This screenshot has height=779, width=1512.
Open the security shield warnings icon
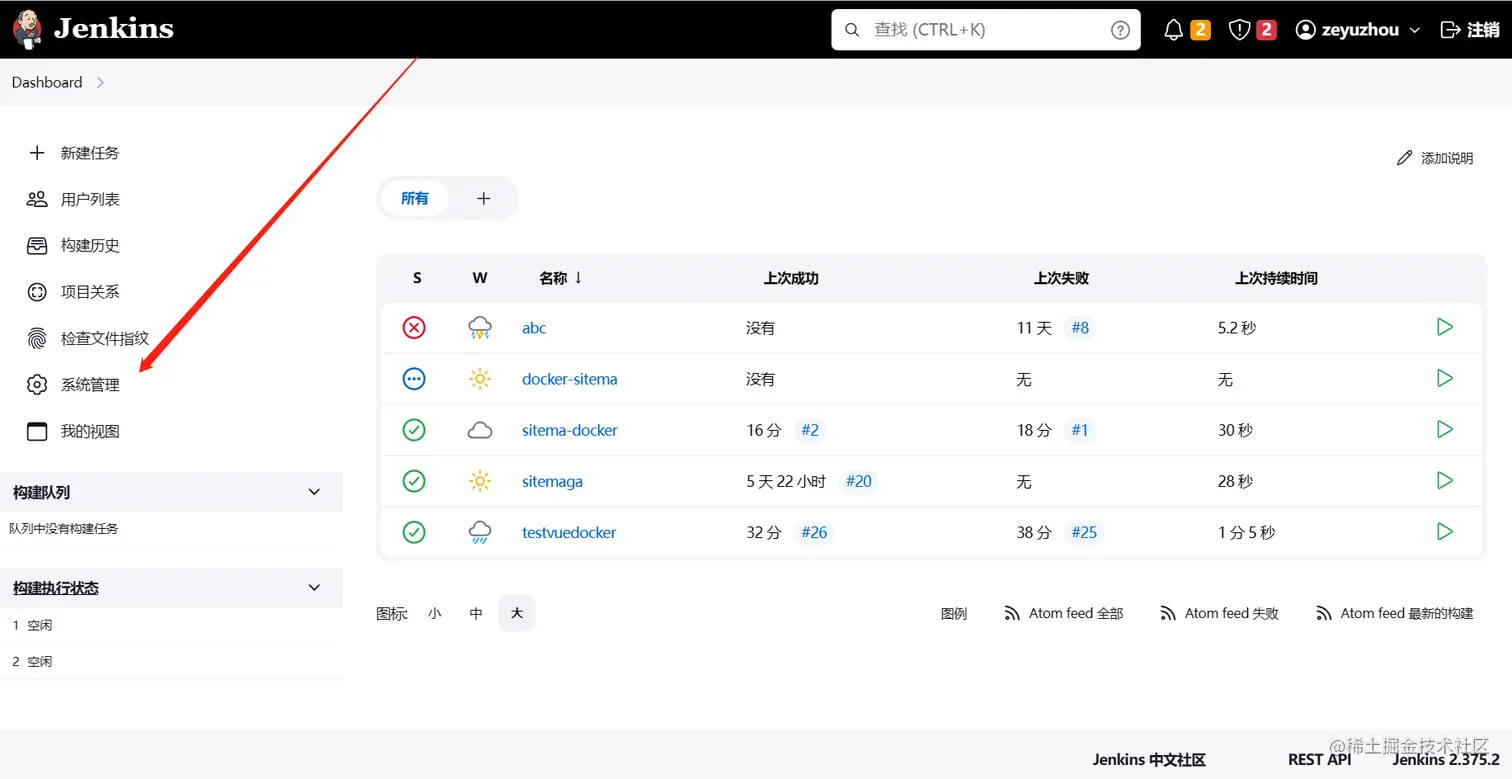1240,30
